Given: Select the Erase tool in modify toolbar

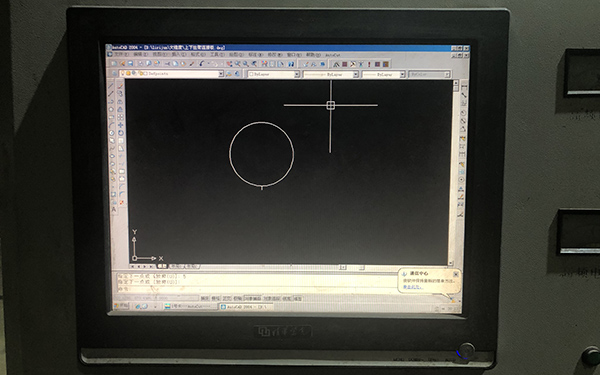Looking at the screenshot, I should pos(121,86).
